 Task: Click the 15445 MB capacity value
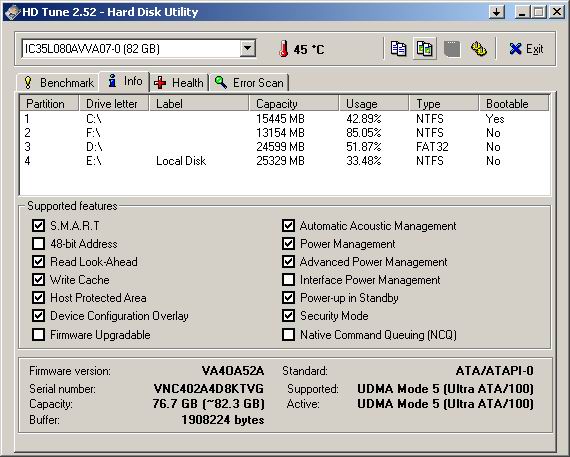pyautogui.click(x=280, y=119)
